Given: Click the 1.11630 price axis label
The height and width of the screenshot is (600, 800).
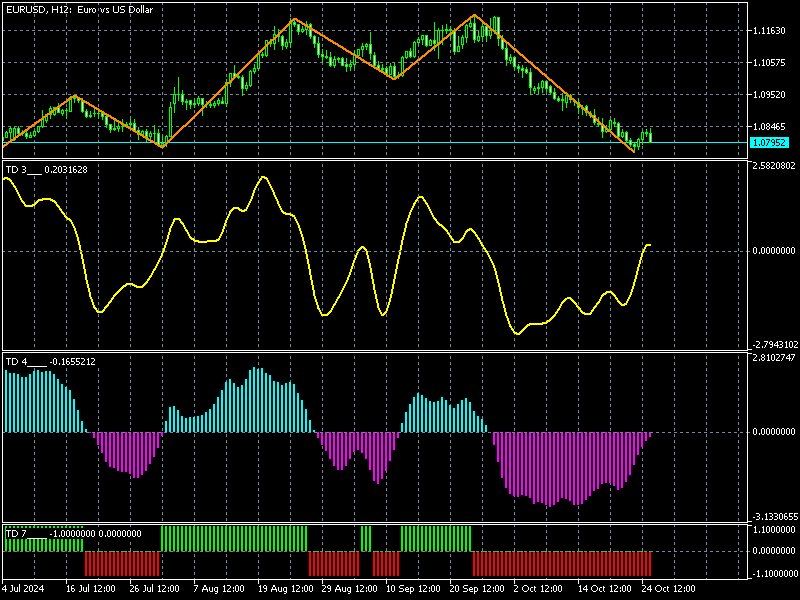Looking at the screenshot, I should (x=769, y=31).
